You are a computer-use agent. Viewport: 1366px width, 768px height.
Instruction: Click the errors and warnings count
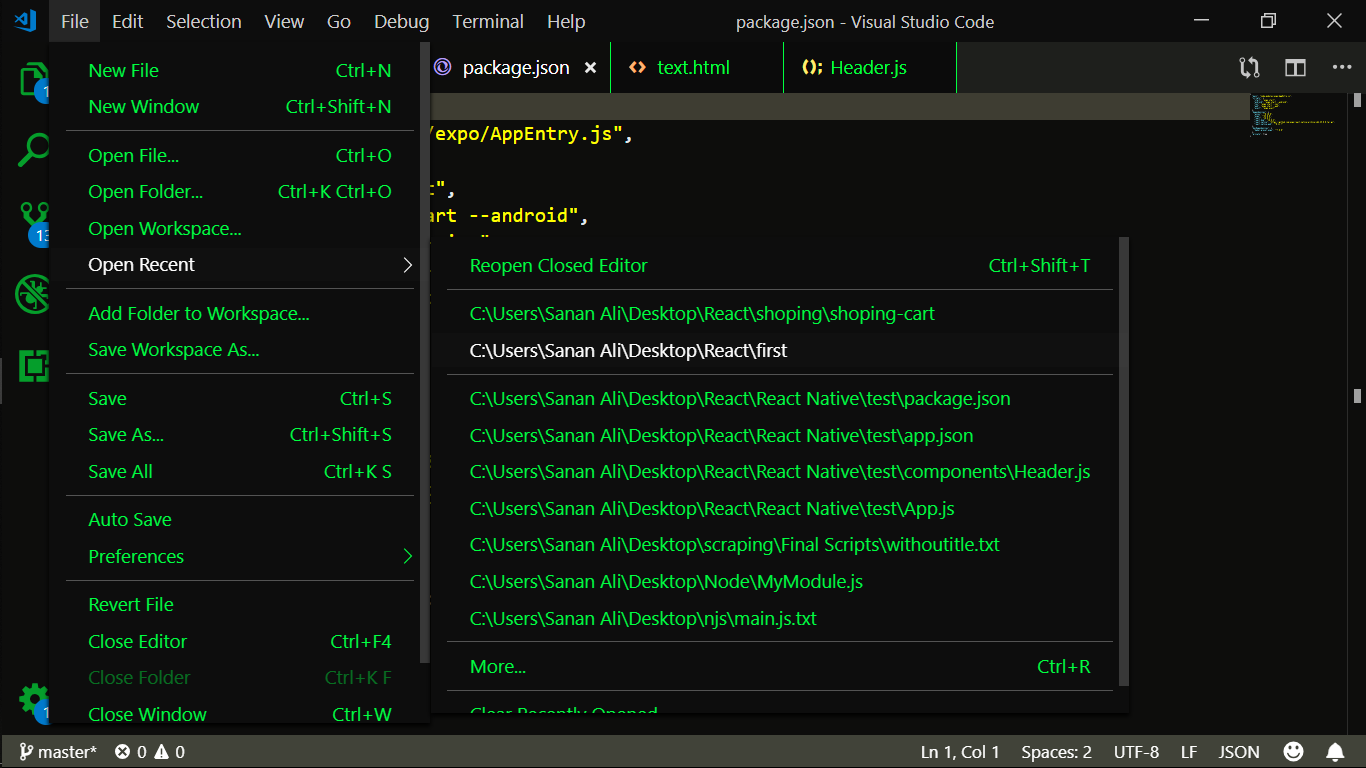click(x=150, y=751)
